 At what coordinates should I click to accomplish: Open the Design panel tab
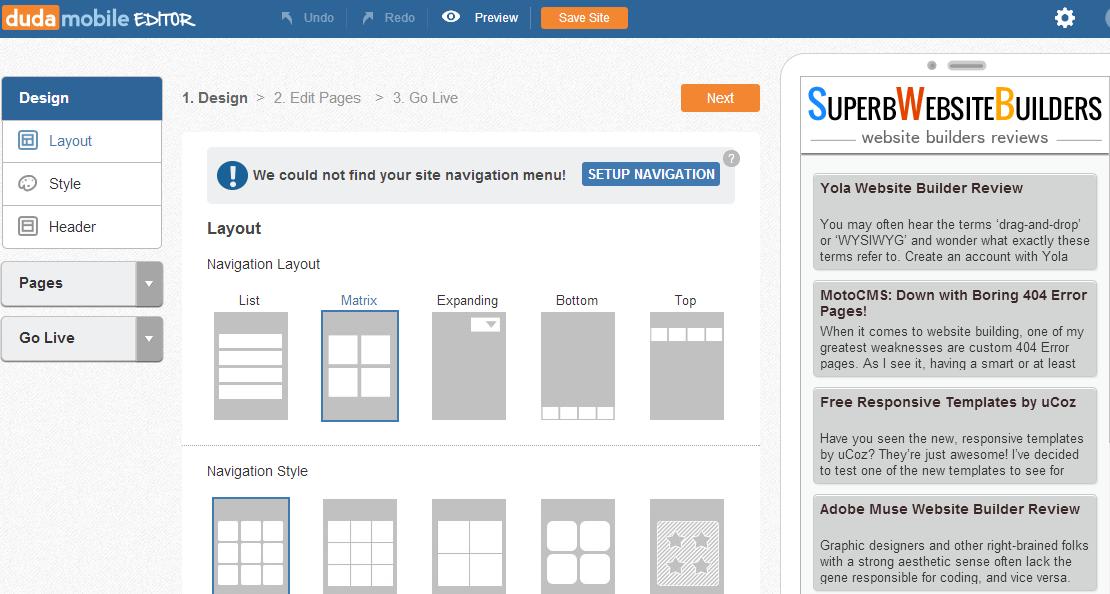(x=82, y=98)
